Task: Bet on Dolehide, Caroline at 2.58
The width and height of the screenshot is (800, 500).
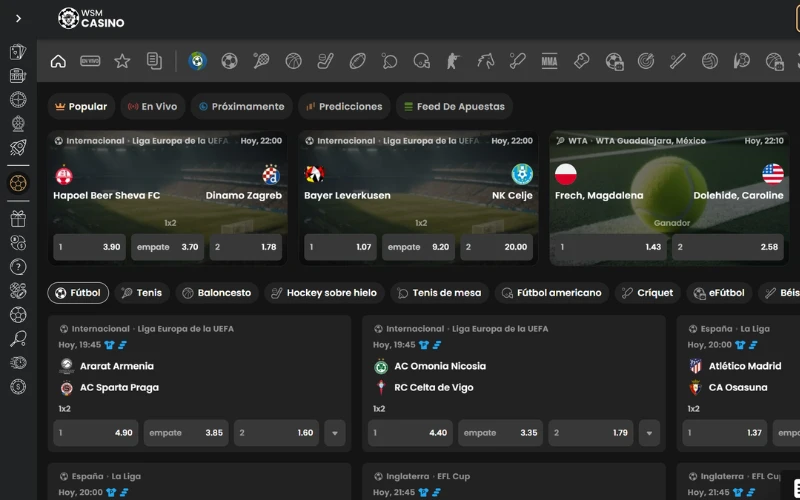Action: (728, 247)
